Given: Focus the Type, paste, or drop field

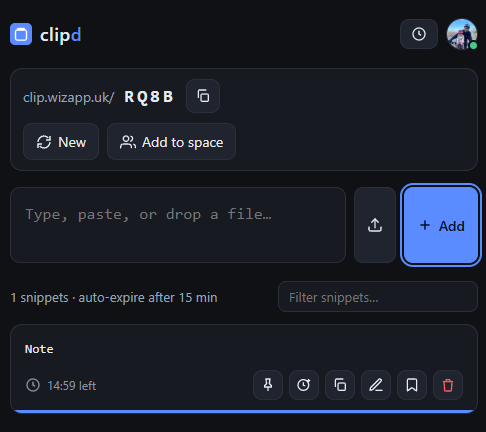Looking at the screenshot, I should 178,225.
